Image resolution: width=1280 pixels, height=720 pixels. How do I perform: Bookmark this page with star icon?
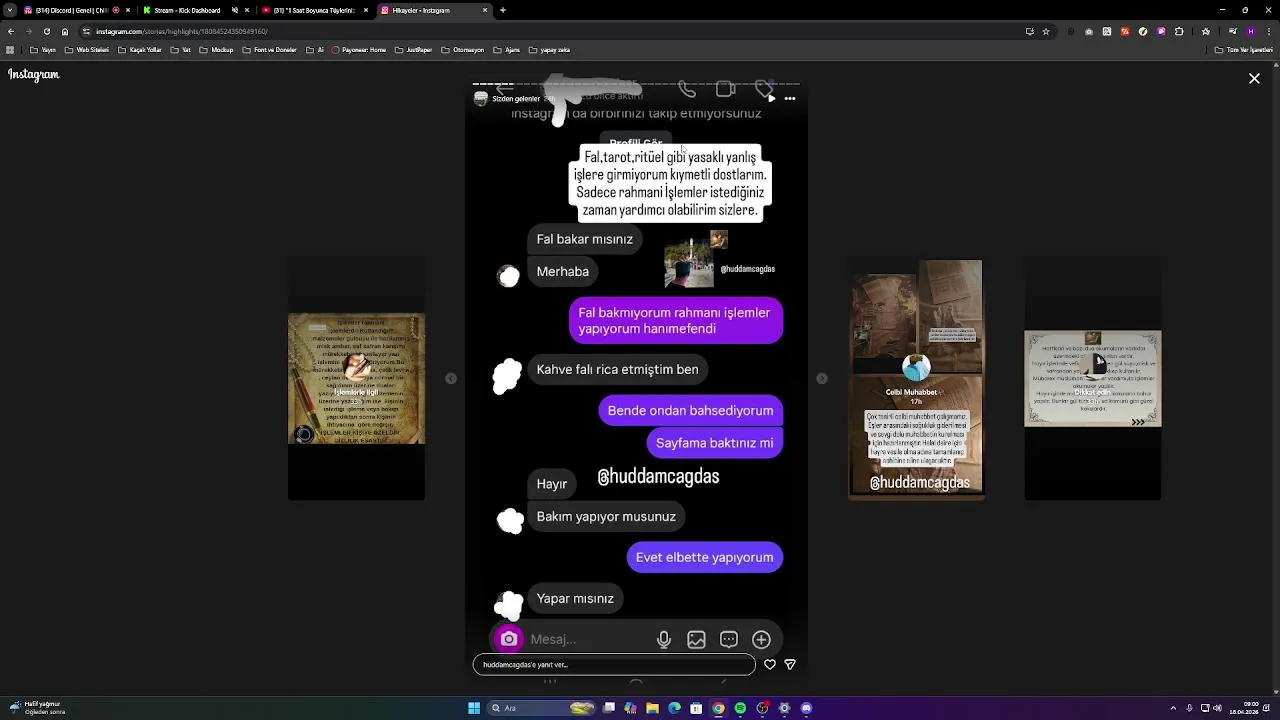coord(1046,31)
